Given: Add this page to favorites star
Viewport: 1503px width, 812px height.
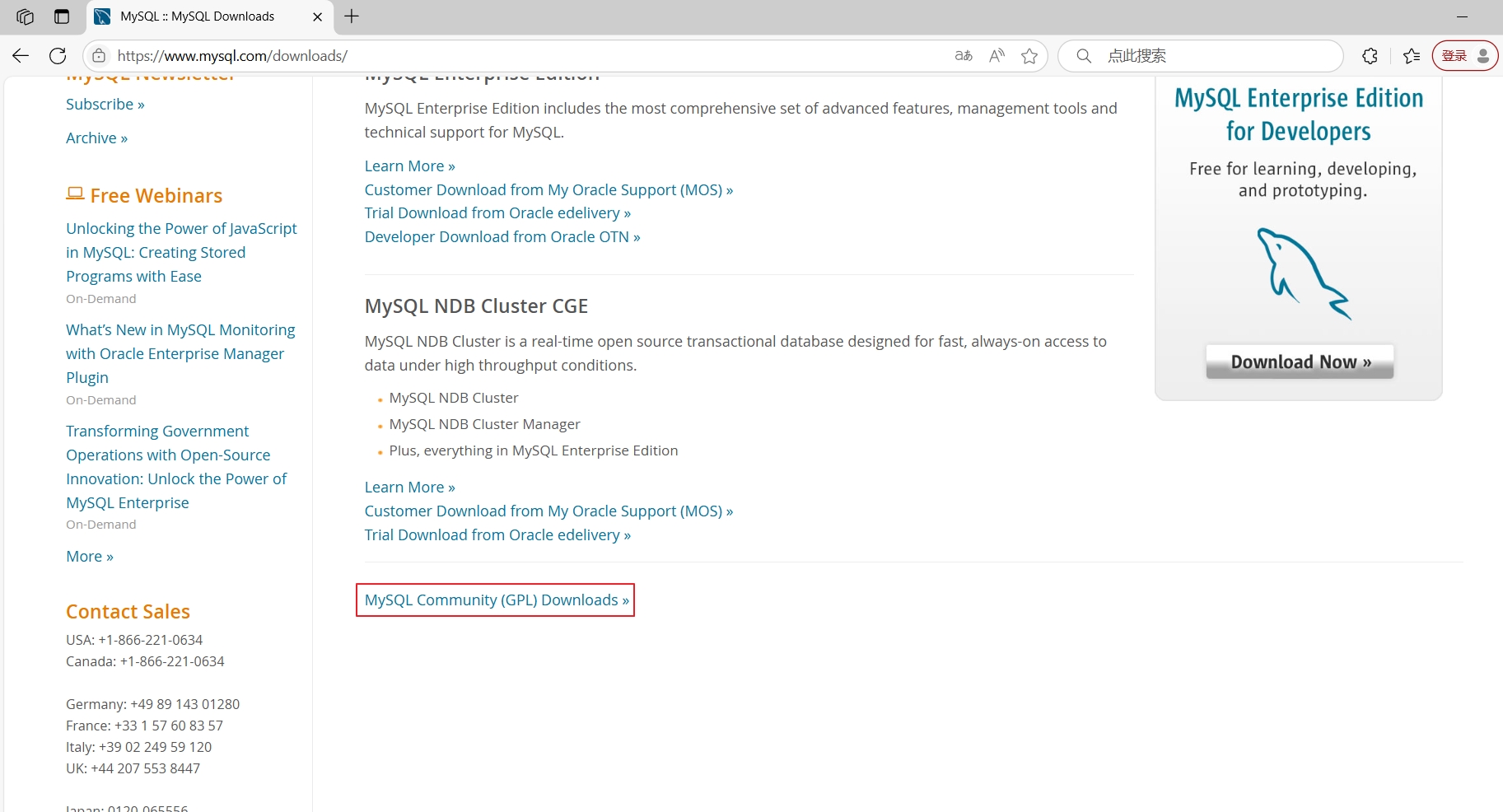Looking at the screenshot, I should (1029, 56).
